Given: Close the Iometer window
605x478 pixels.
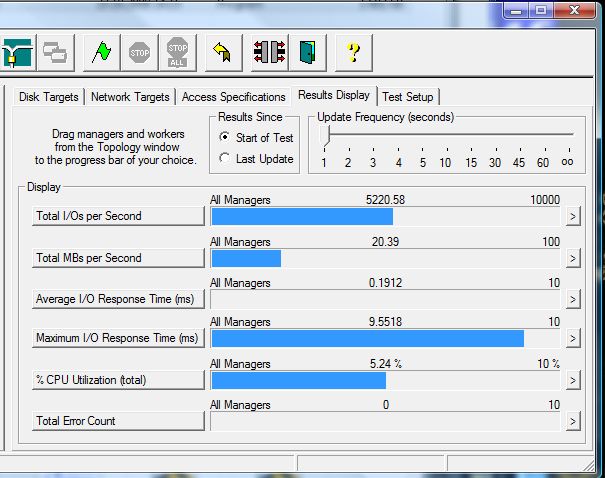Looking at the screenshot, I should (574, 10).
